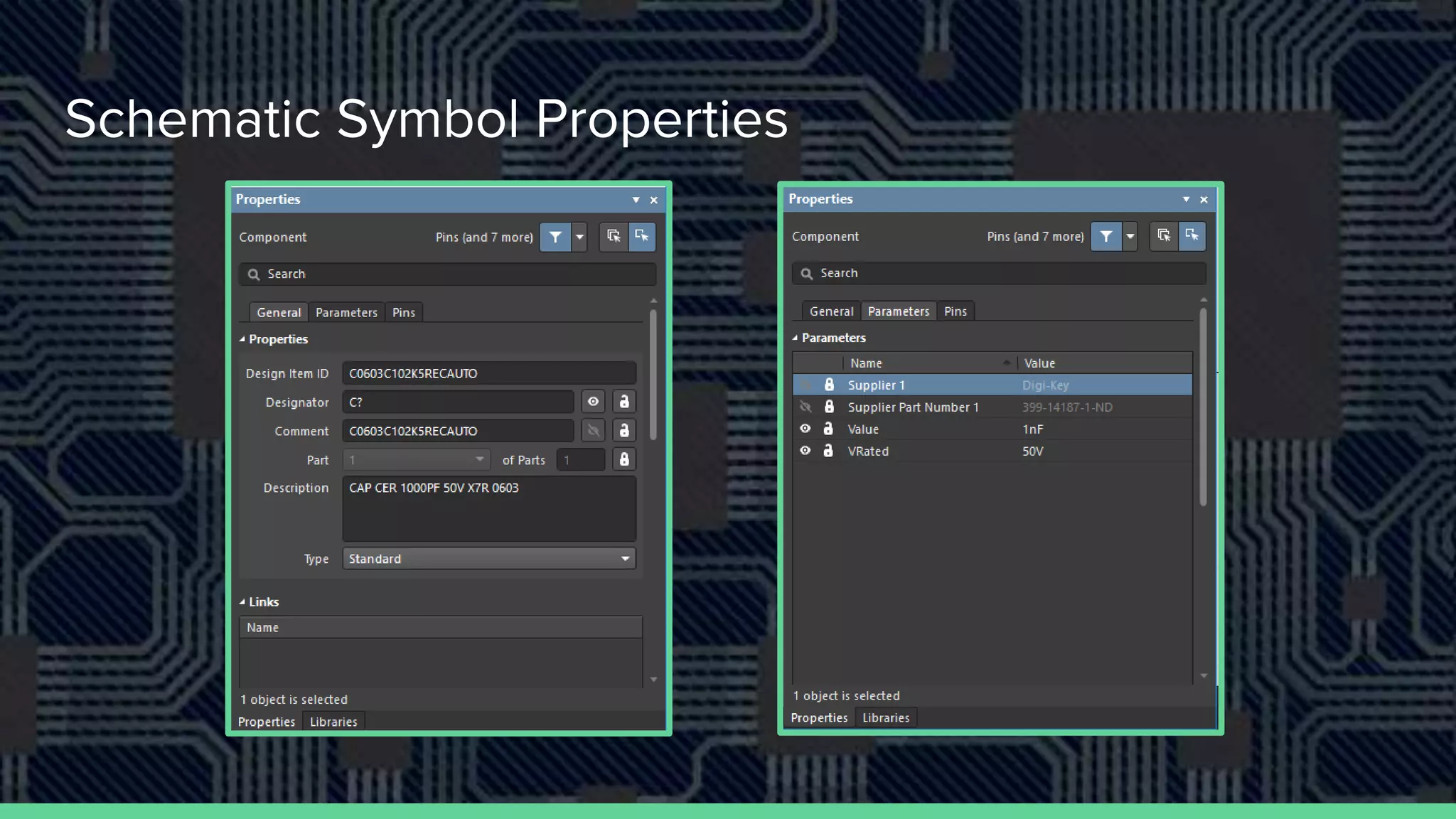Click Value column header in Parameters
This screenshot has width=1456, height=819.
(x=1105, y=363)
